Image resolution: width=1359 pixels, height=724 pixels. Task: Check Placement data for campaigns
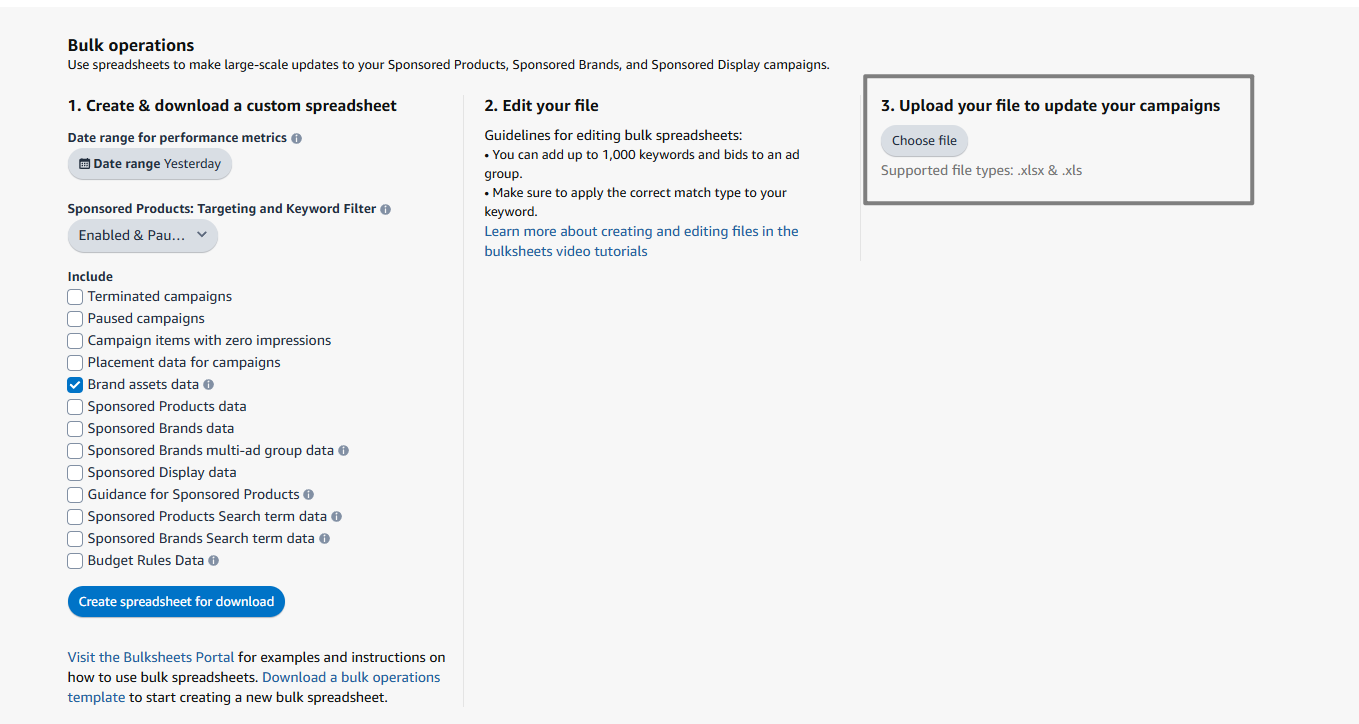coord(75,362)
